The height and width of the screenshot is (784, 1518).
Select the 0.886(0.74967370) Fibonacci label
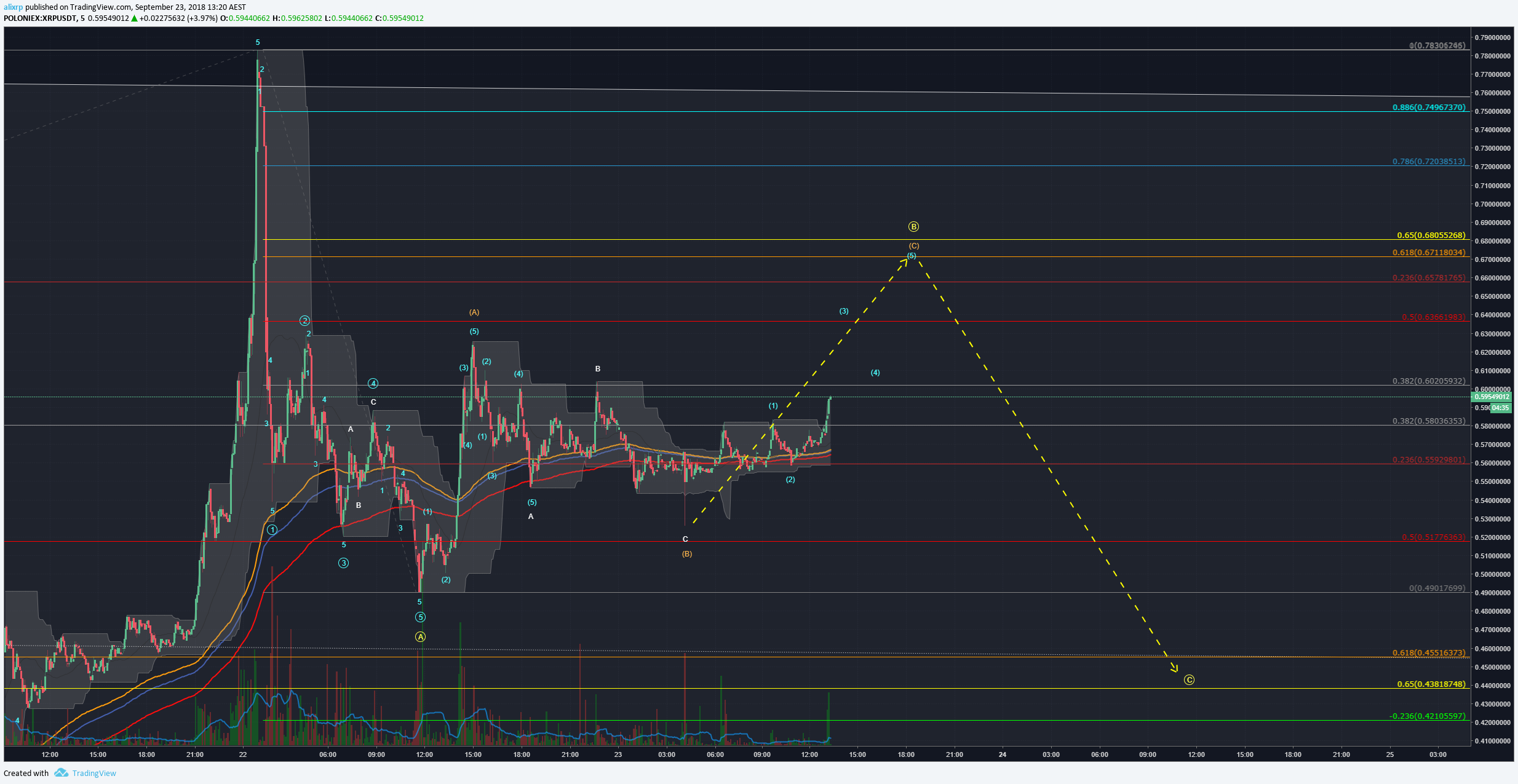click(1429, 107)
